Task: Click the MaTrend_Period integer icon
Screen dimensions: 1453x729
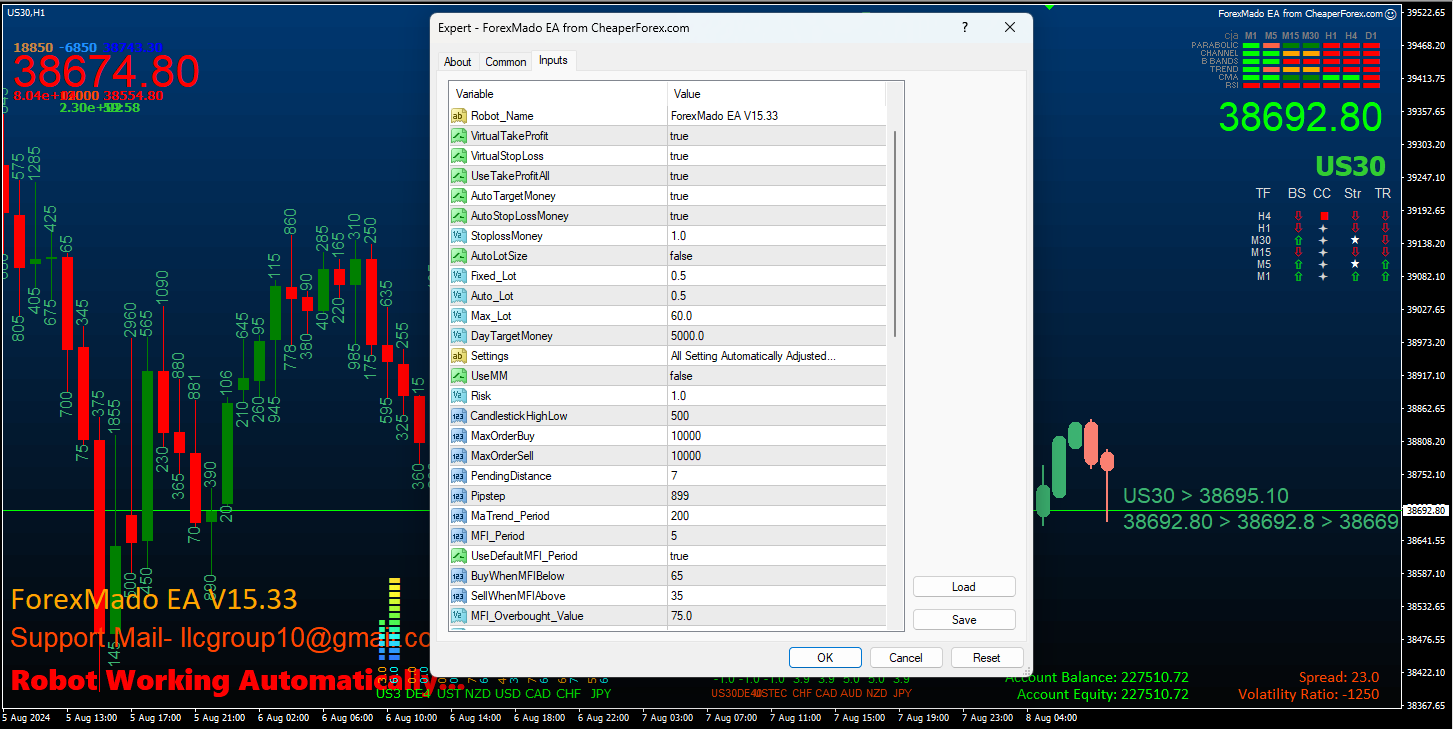Action: pyautogui.click(x=459, y=516)
